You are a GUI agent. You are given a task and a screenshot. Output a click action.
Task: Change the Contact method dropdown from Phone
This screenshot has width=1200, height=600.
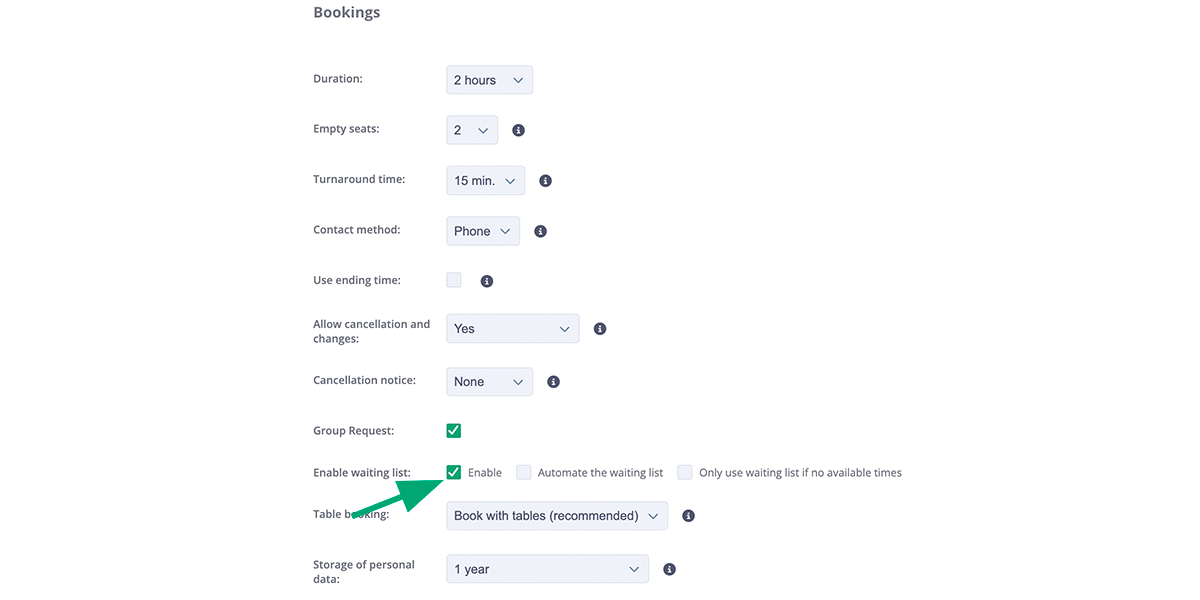482,230
